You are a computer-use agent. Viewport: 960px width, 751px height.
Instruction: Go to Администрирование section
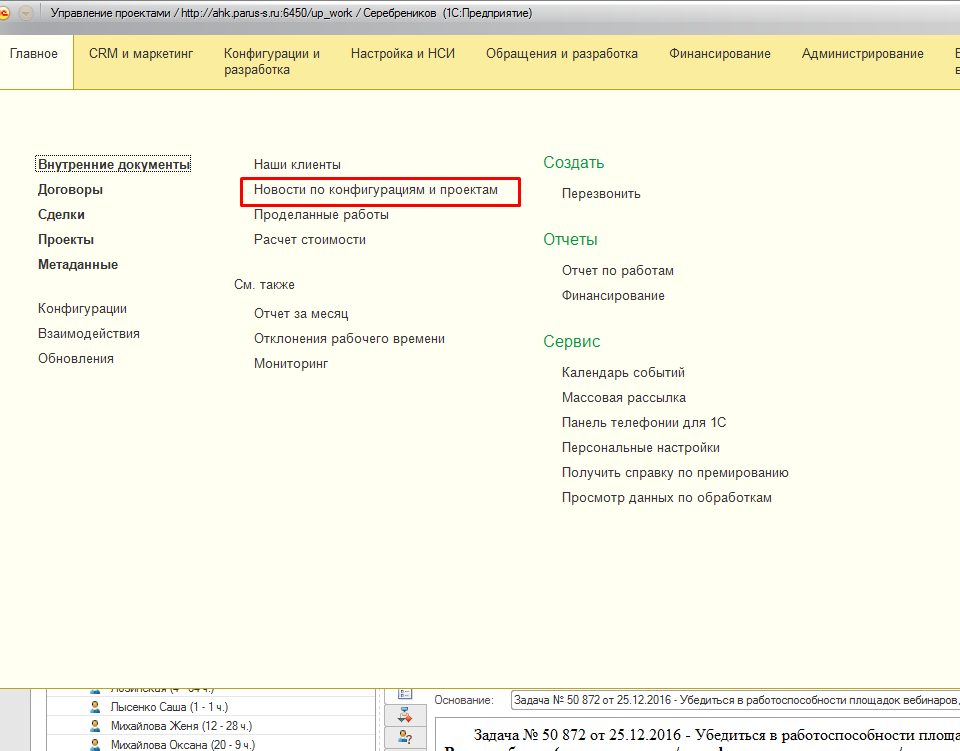(x=862, y=54)
